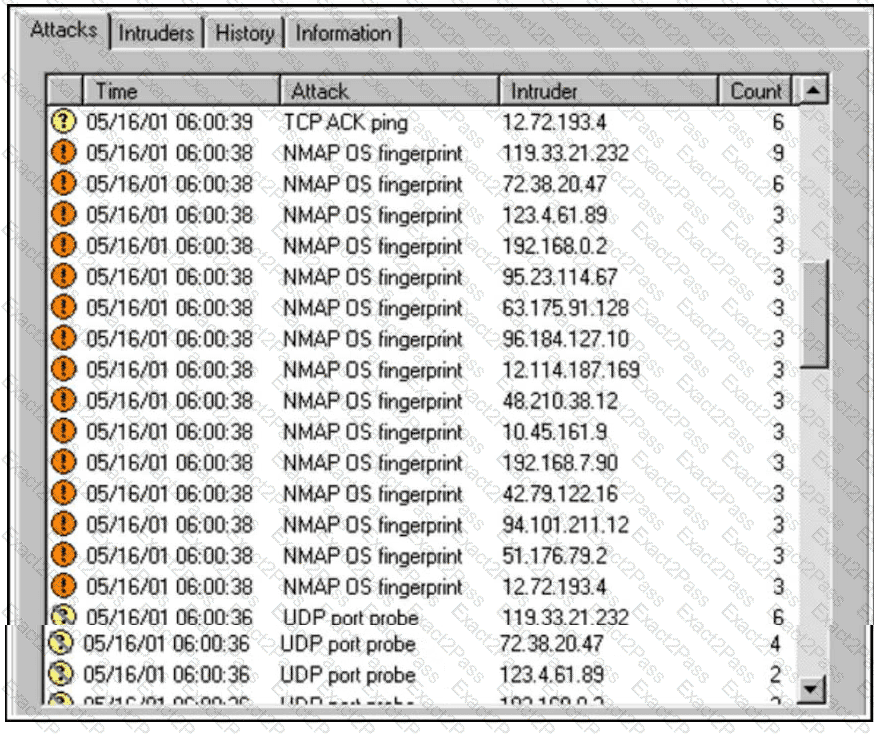
Task: Click the icon for UDP port probe 123.4.61.89
Action: pos(61,675)
